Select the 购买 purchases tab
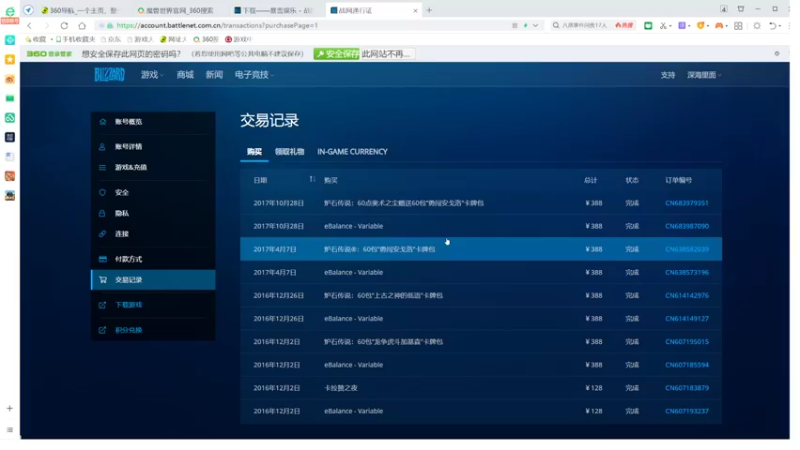 click(254, 152)
